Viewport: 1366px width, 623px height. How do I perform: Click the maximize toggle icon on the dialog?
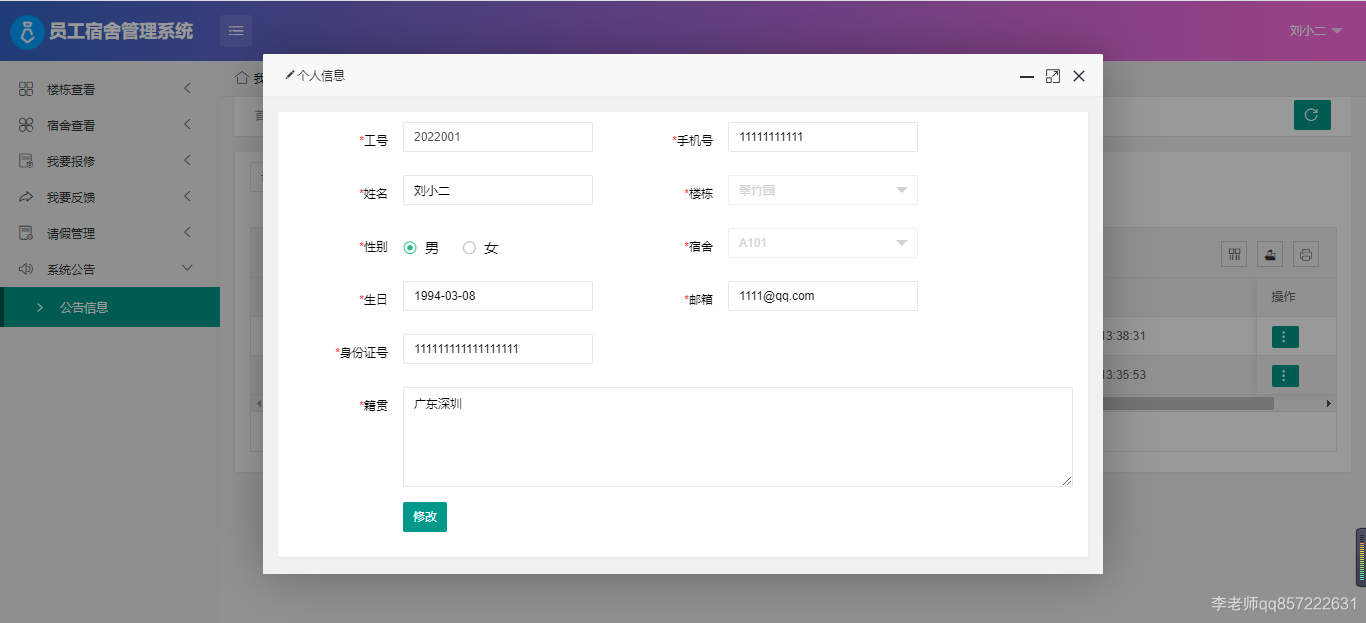click(1052, 75)
